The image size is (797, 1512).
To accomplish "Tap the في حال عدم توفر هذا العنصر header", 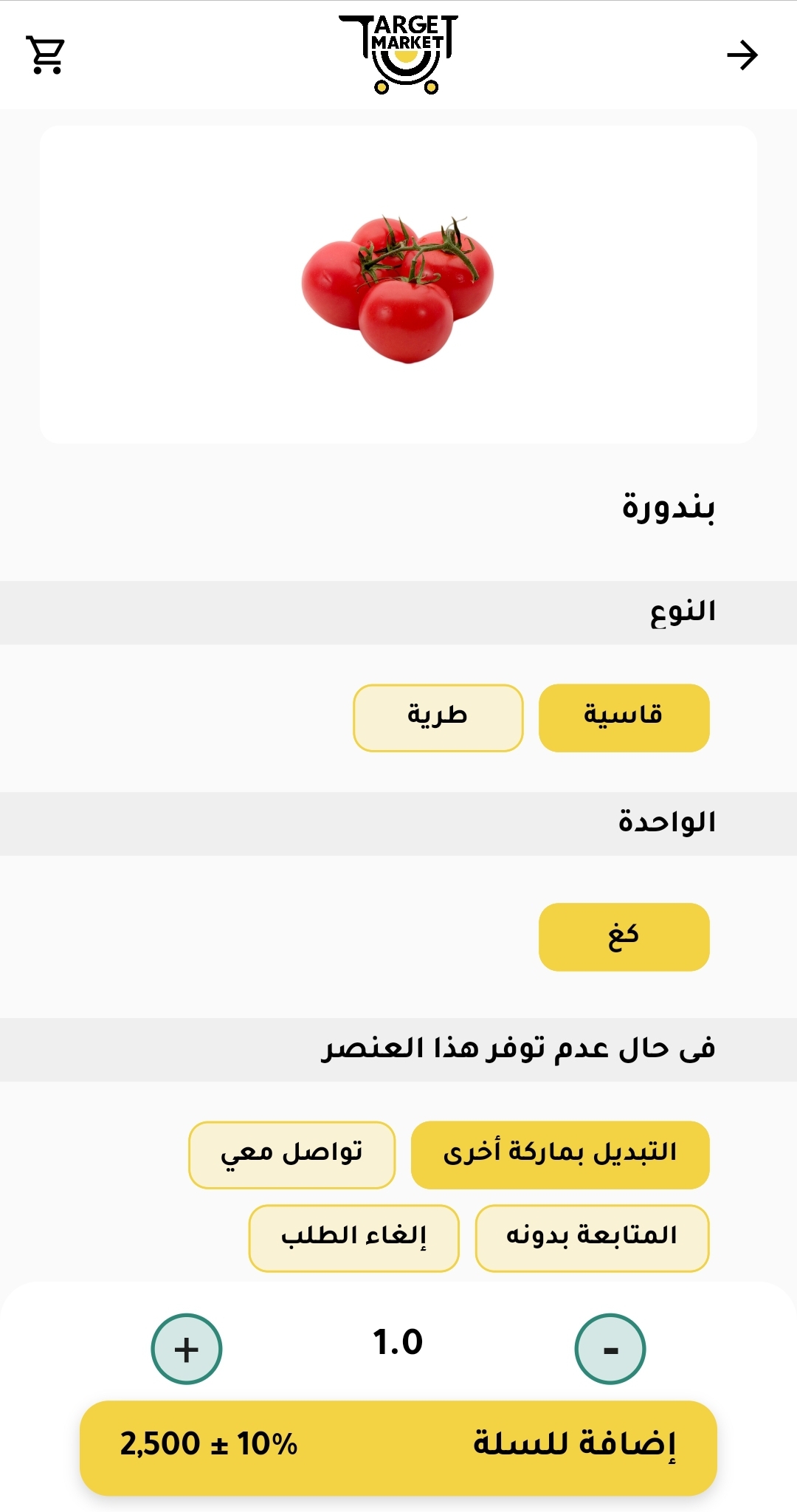I will tap(518, 1049).
